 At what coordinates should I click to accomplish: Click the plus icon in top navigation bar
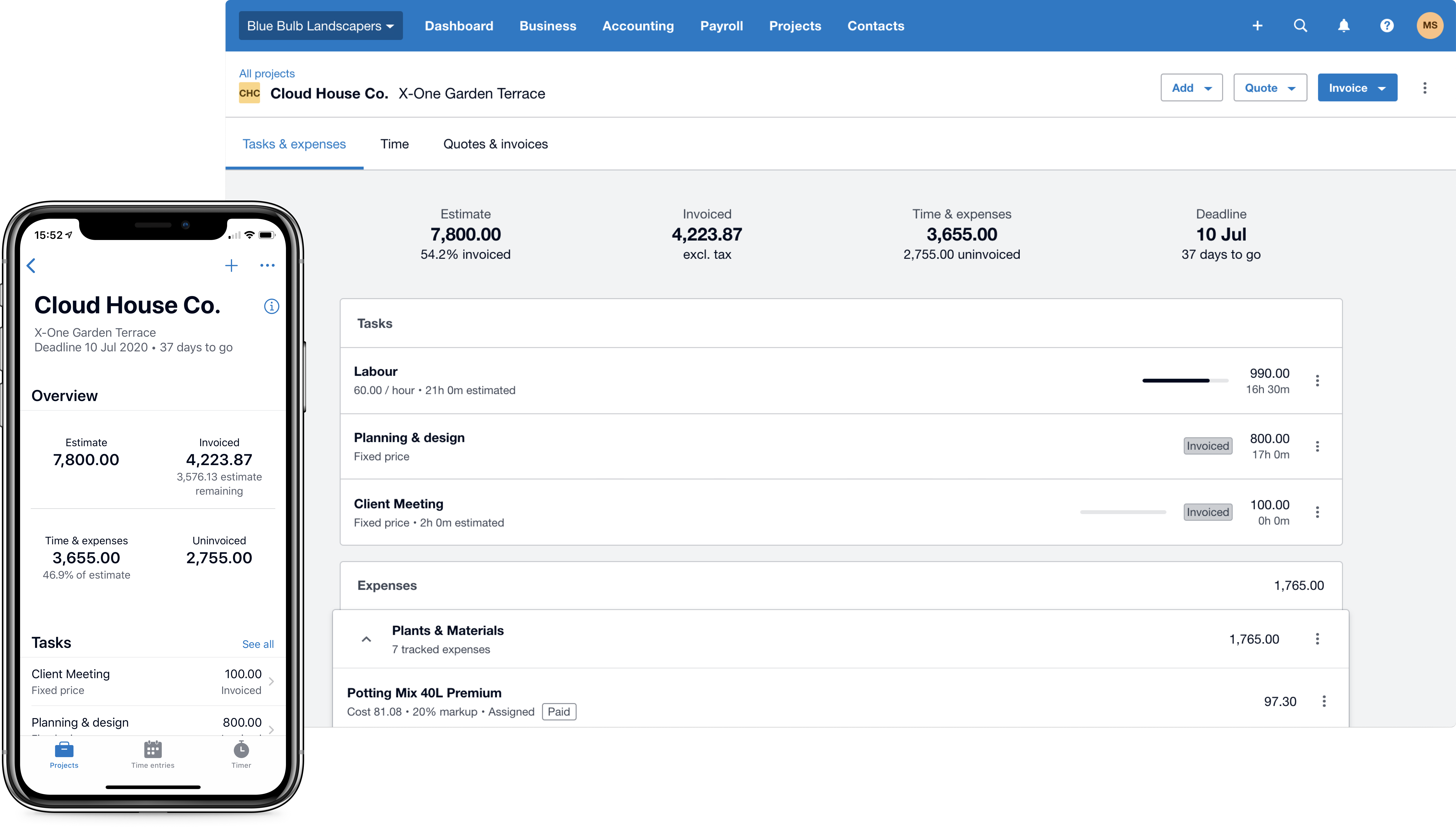click(1257, 26)
